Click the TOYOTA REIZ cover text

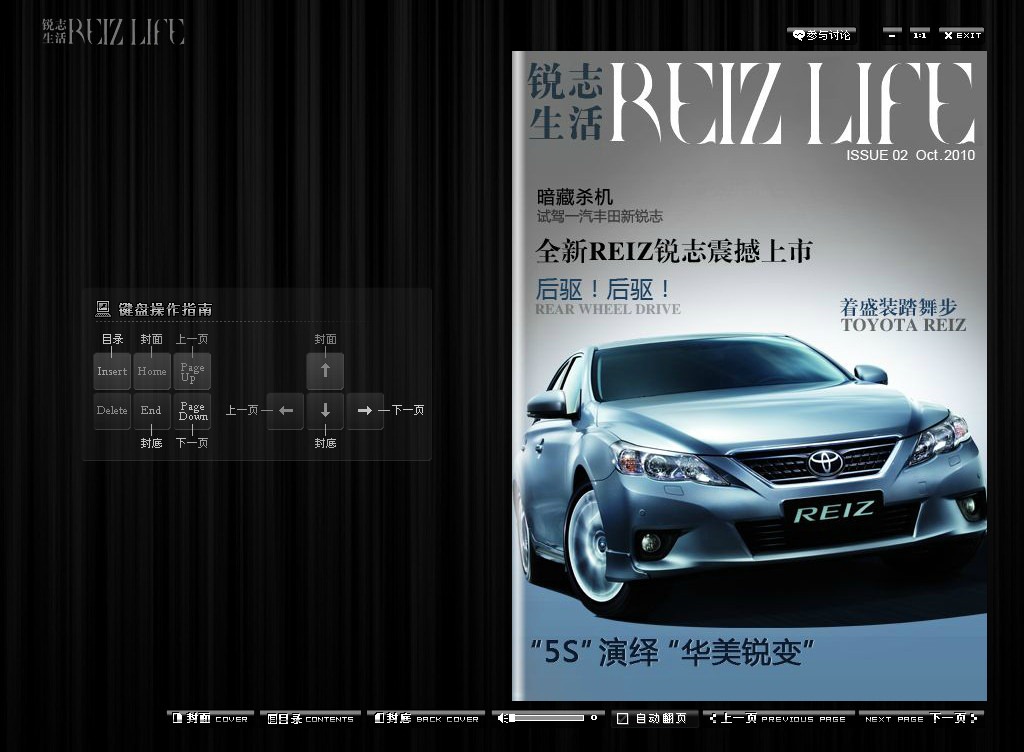pos(903,325)
